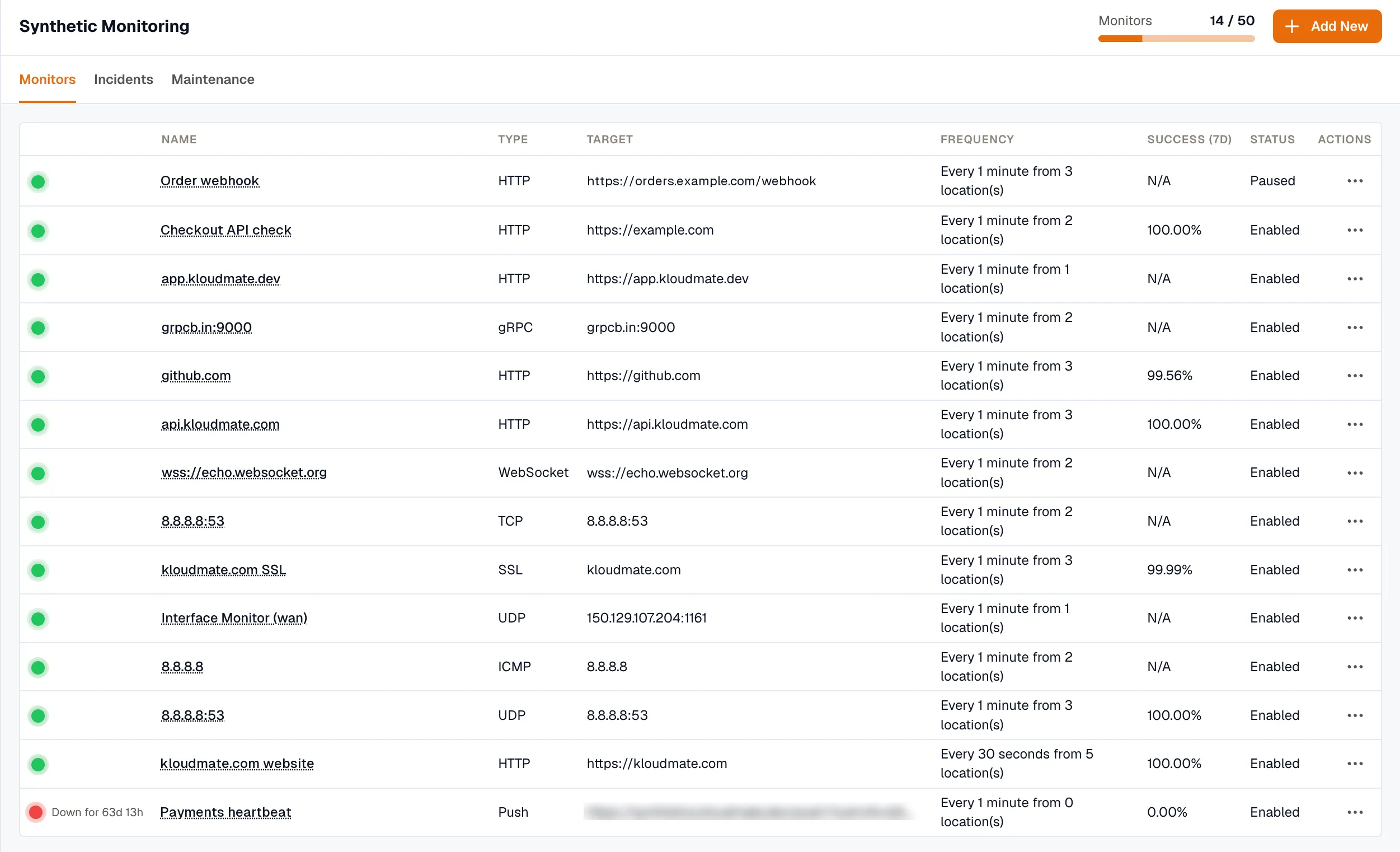Expand actions dropdown for api.kloudmate.com

tap(1355, 424)
